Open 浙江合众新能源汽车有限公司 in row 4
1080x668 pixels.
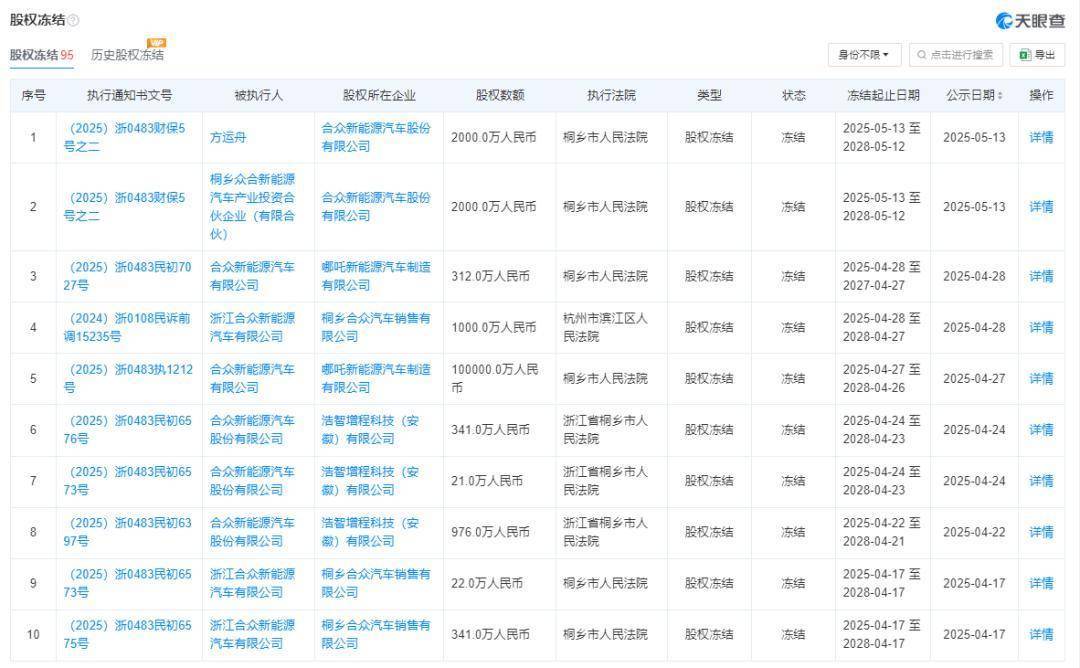[x=252, y=327]
